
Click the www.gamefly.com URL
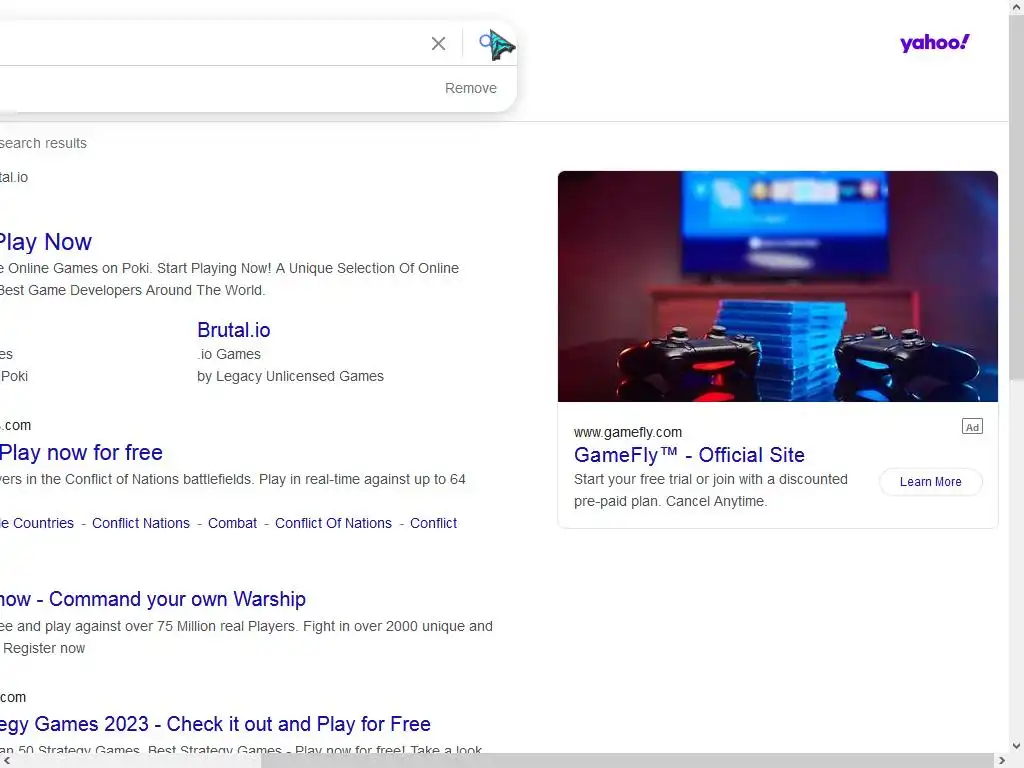point(628,432)
